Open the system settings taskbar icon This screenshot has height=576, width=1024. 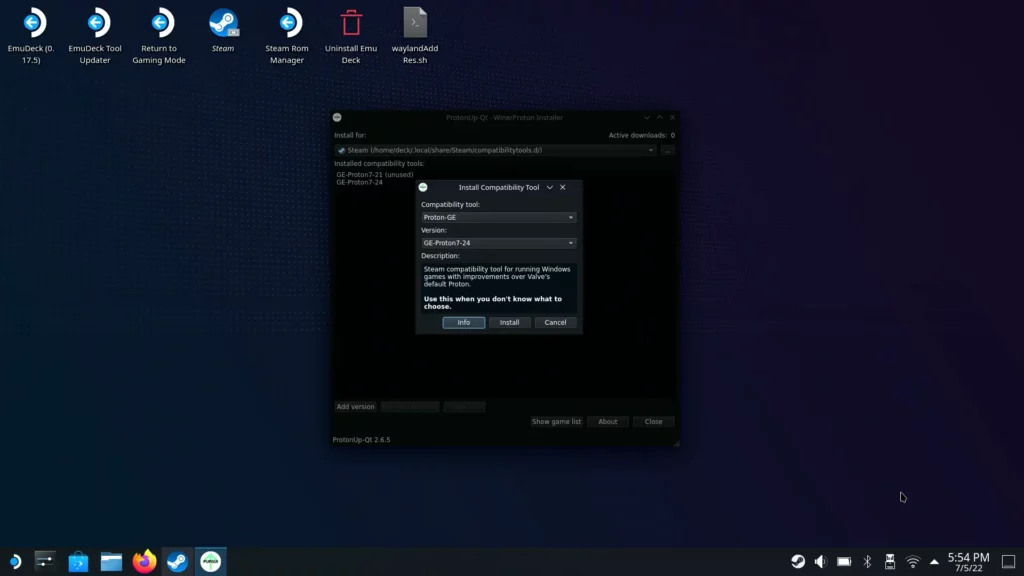coord(45,562)
